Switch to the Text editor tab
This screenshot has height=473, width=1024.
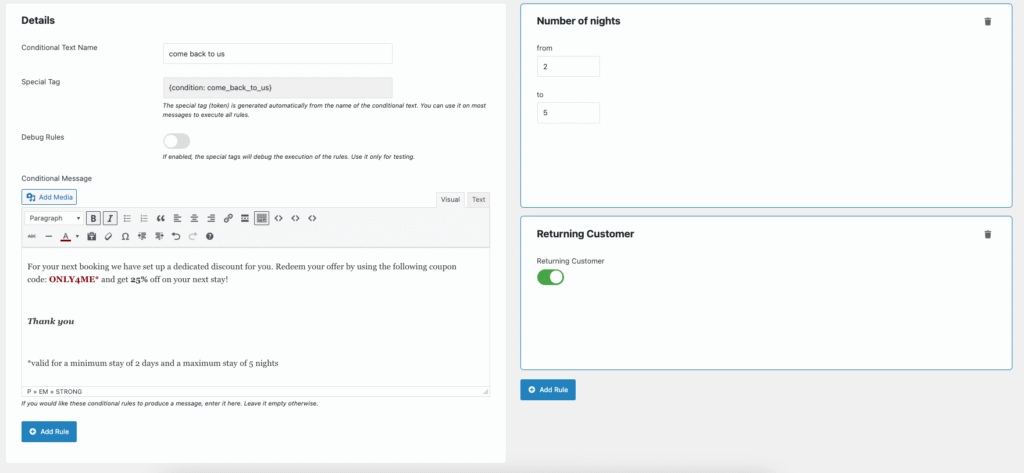click(x=478, y=199)
